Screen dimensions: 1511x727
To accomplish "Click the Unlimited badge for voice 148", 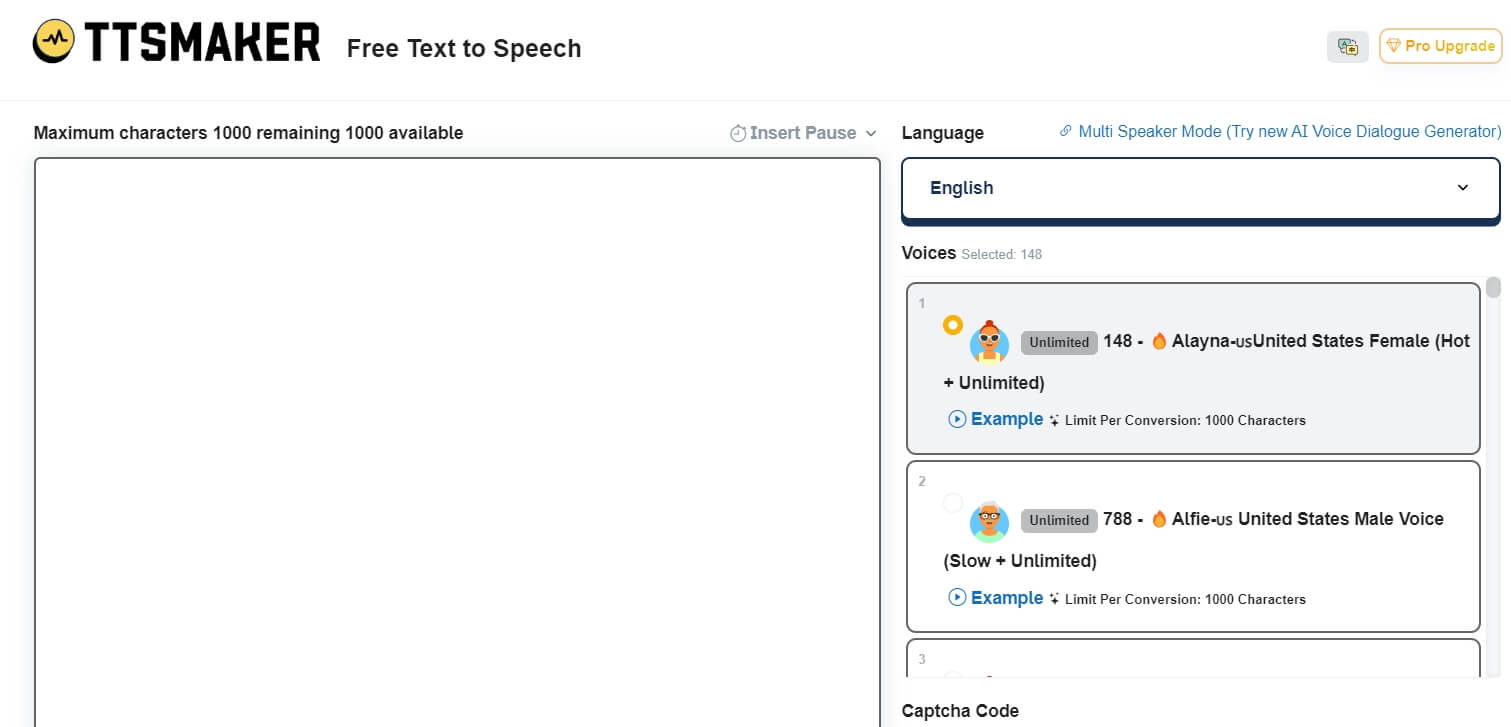I will coord(1059,342).
